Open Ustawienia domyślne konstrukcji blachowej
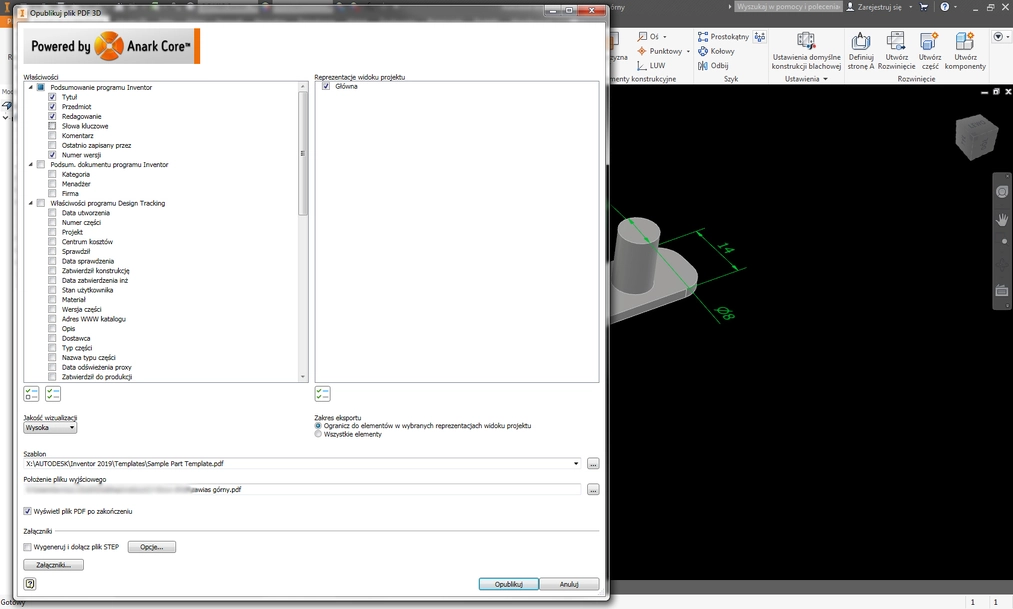The image size is (1013, 609). pyautogui.click(x=806, y=42)
